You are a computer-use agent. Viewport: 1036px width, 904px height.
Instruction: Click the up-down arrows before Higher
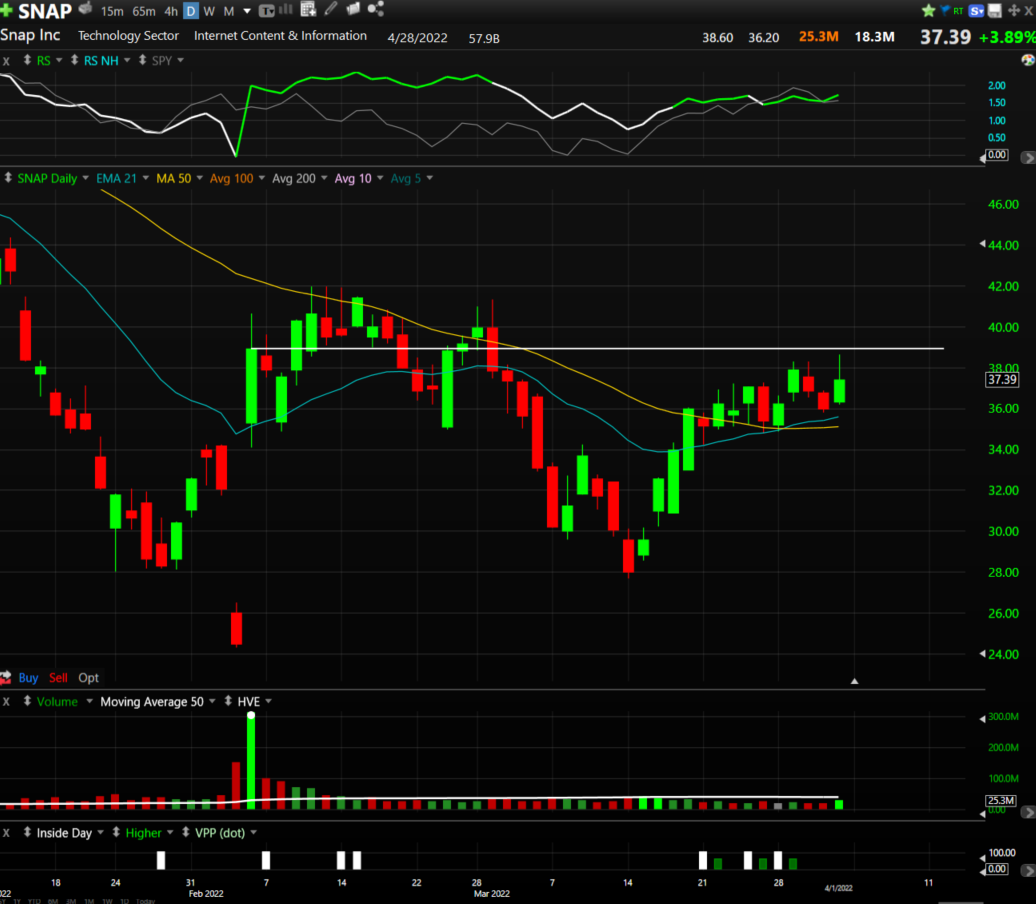coord(116,833)
